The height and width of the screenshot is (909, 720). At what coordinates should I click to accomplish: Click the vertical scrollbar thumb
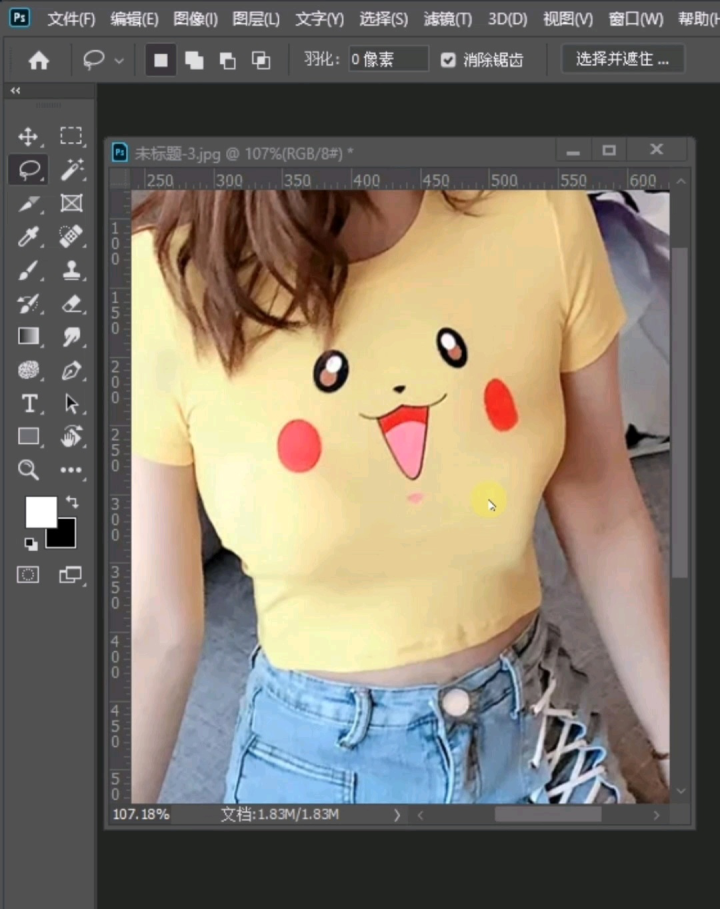coord(681,413)
